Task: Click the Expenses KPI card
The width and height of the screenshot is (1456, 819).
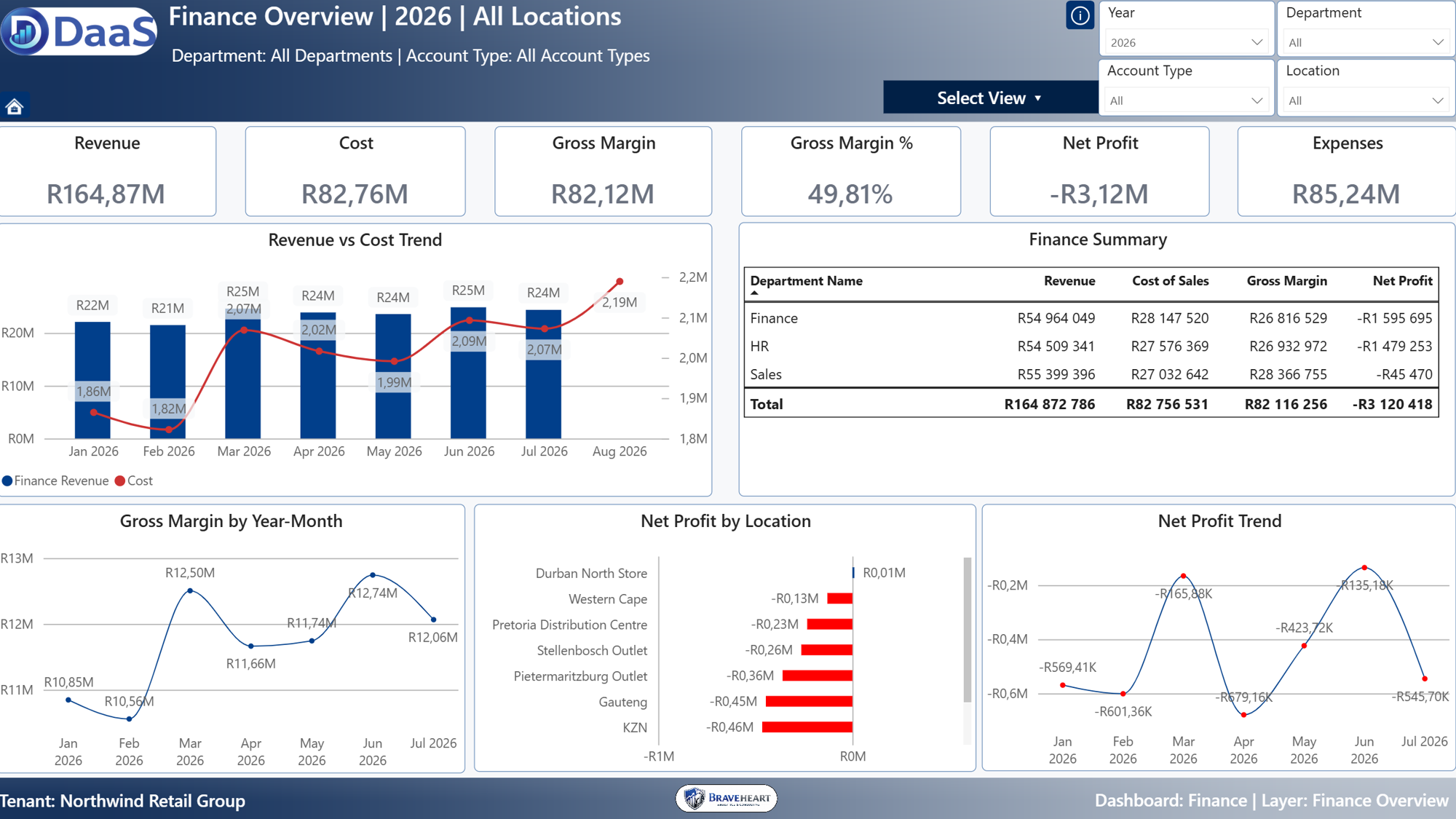Action: coord(1347,172)
